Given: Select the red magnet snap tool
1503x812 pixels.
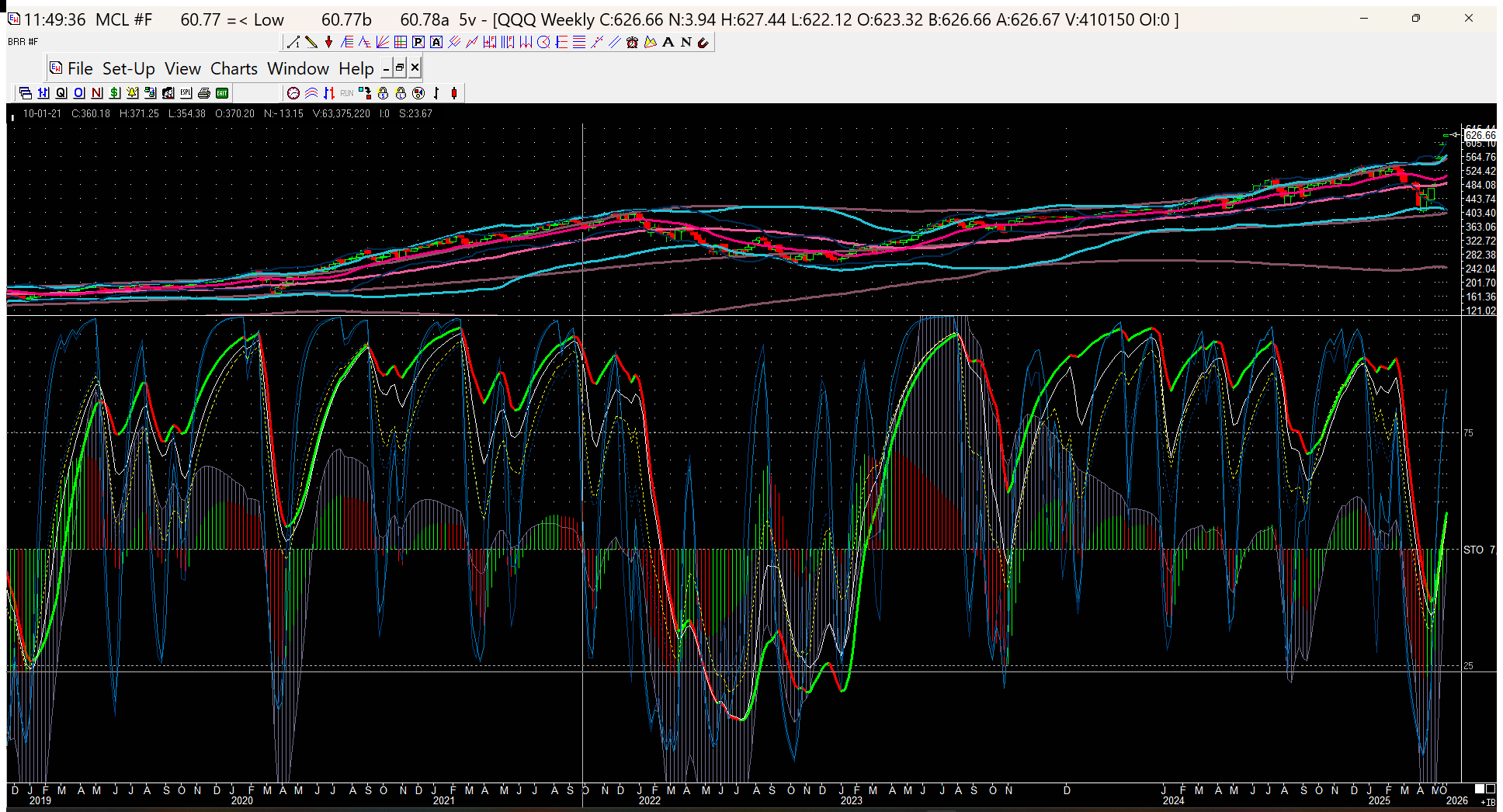Looking at the screenshot, I should [703, 42].
